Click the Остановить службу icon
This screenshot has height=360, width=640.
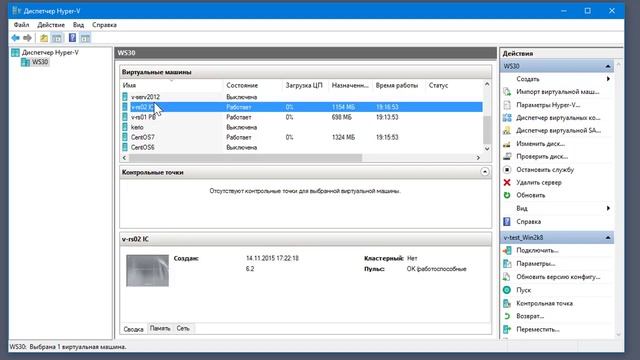point(507,169)
